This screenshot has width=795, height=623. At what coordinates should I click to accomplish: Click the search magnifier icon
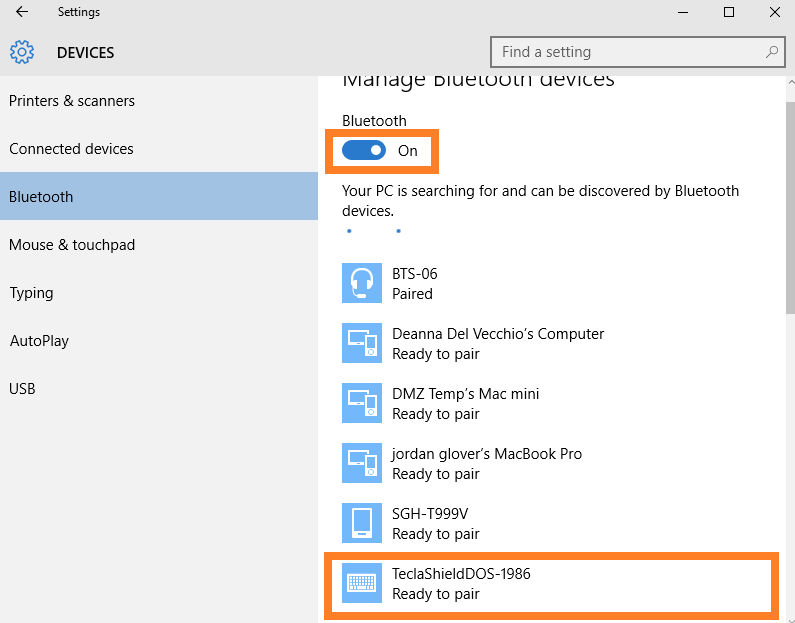point(771,52)
